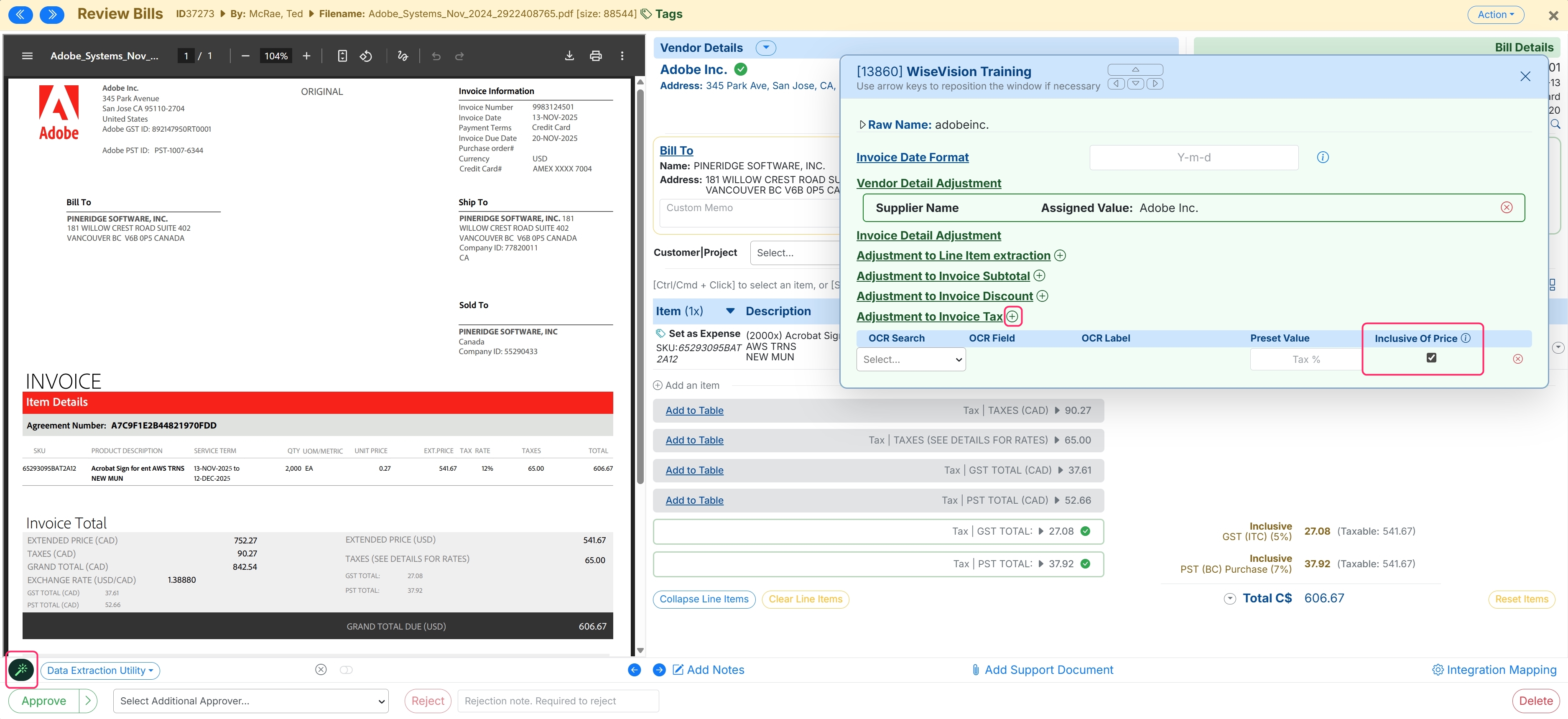1568x719 pixels.
Task: Open the PDF viewer sidebar menu
Action: pyautogui.click(x=27, y=56)
